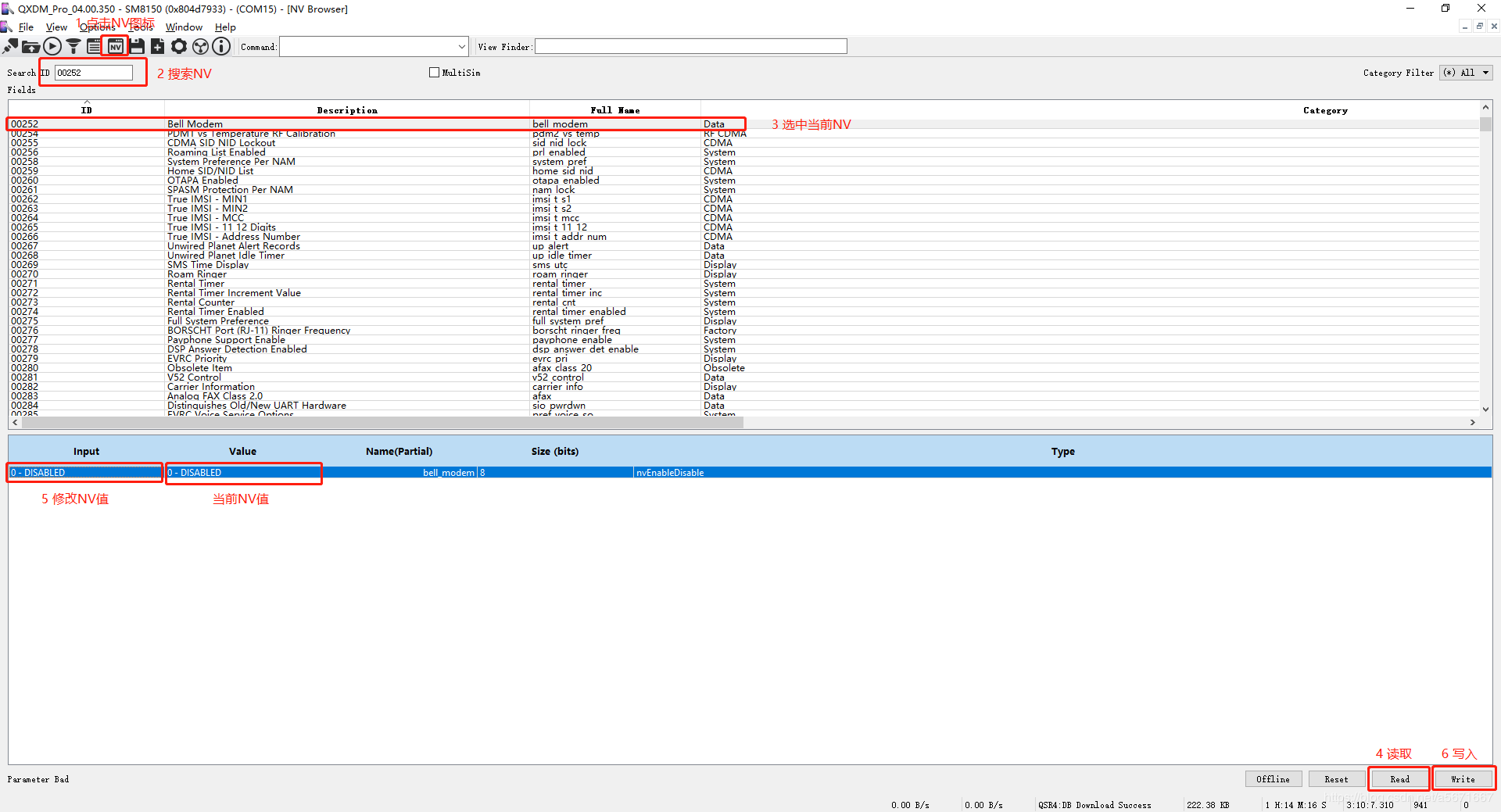Click the save floppy disk icon
The height and width of the screenshot is (812, 1501).
tap(137, 47)
